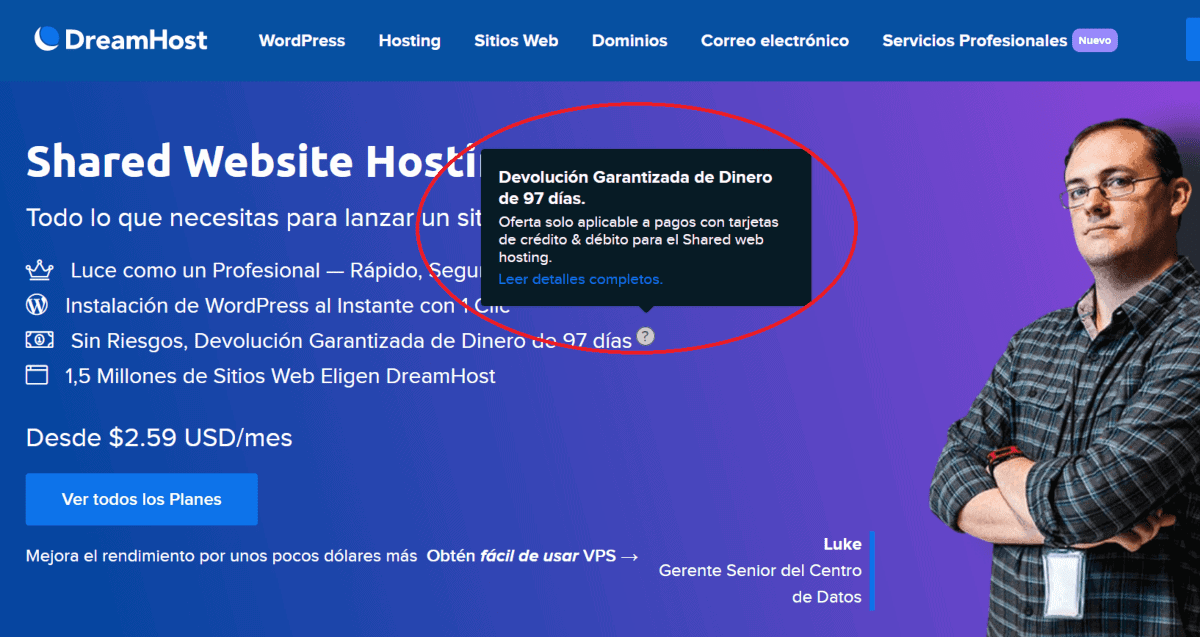This screenshot has width=1200, height=637.
Task: Click the crown icon beside Luce como un Profesional
Action: pos(38,270)
